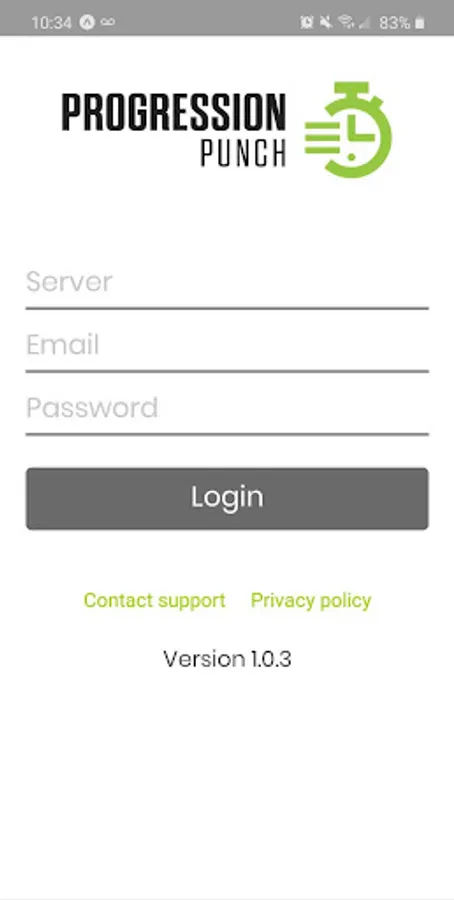Image resolution: width=454 pixels, height=900 pixels.
Task: Focus the Server input field
Action: [227, 283]
